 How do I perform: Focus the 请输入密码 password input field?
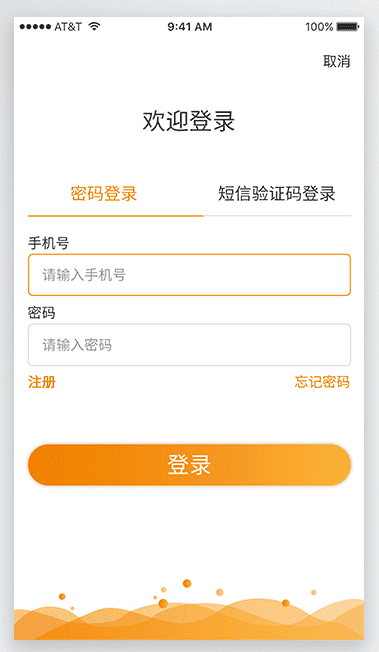pos(189,345)
